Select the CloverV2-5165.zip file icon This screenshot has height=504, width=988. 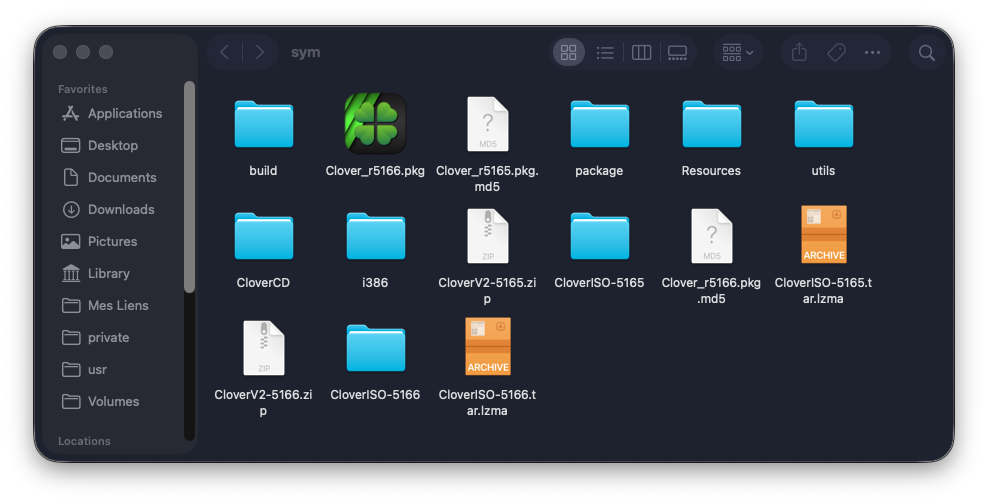point(487,236)
